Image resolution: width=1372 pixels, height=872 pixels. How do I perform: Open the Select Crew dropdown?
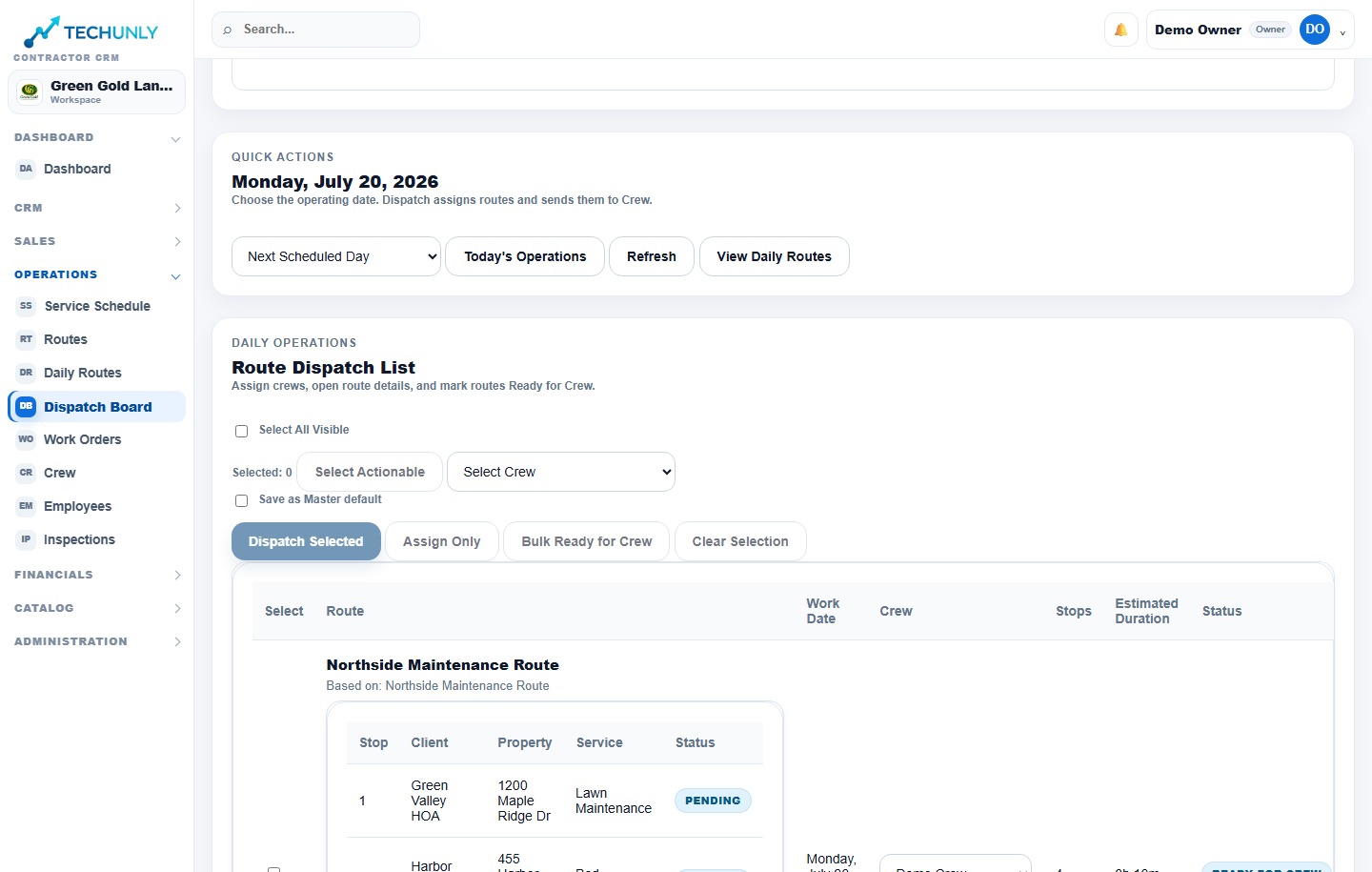(x=561, y=472)
